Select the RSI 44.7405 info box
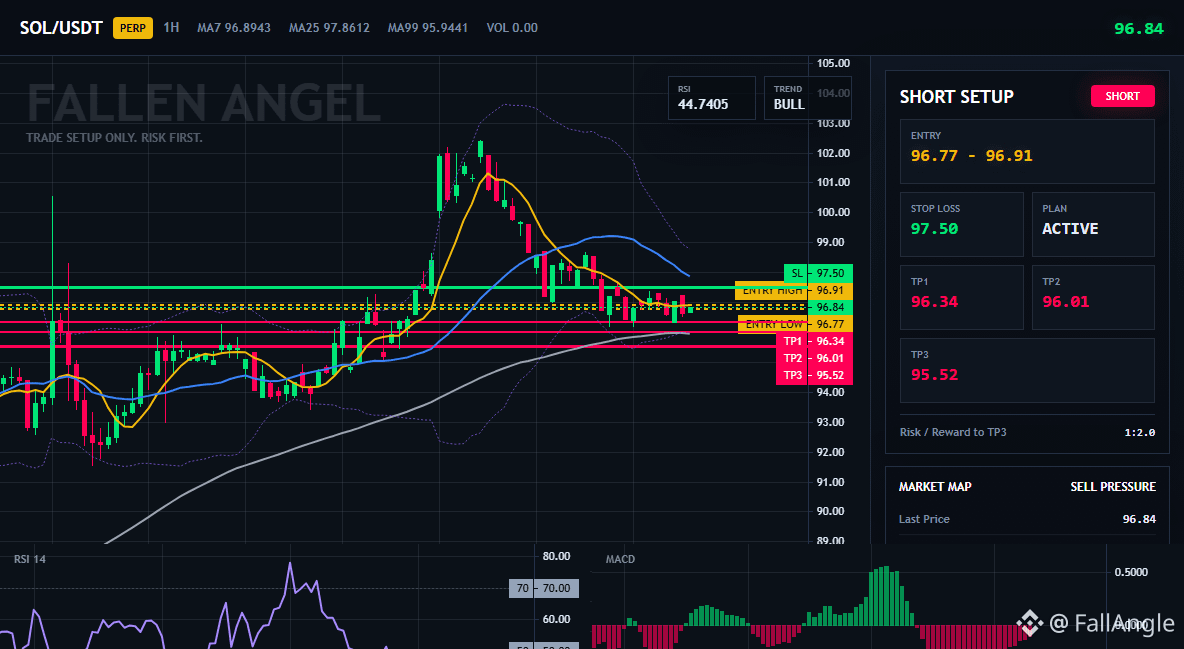 tap(711, 98)
